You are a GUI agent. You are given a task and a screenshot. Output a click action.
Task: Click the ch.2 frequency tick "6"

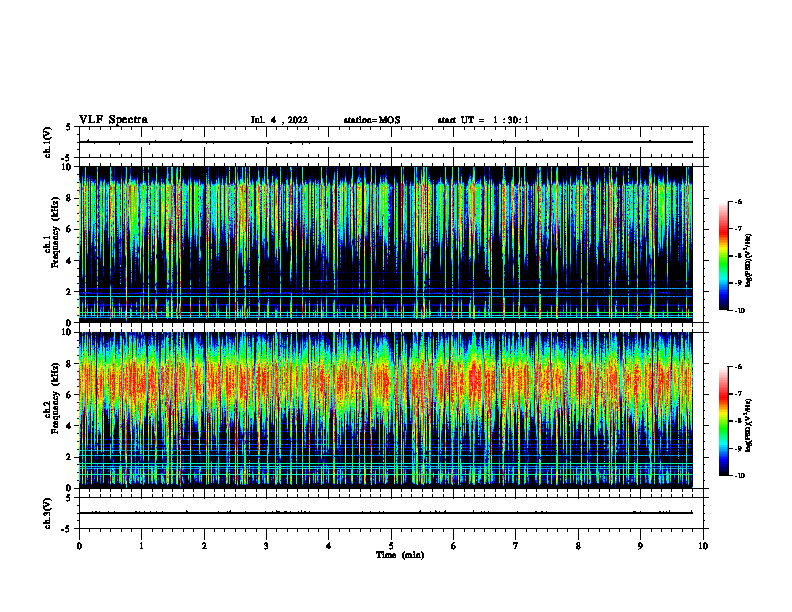tap(69, 395)
